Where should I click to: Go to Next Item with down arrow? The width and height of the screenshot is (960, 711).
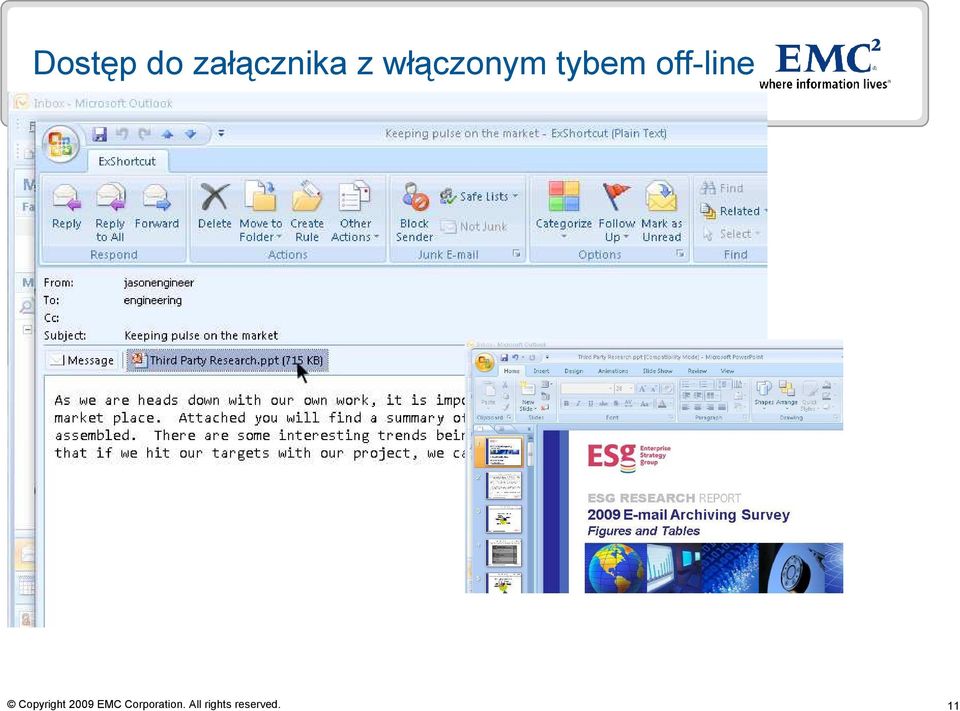click(190, 134)
